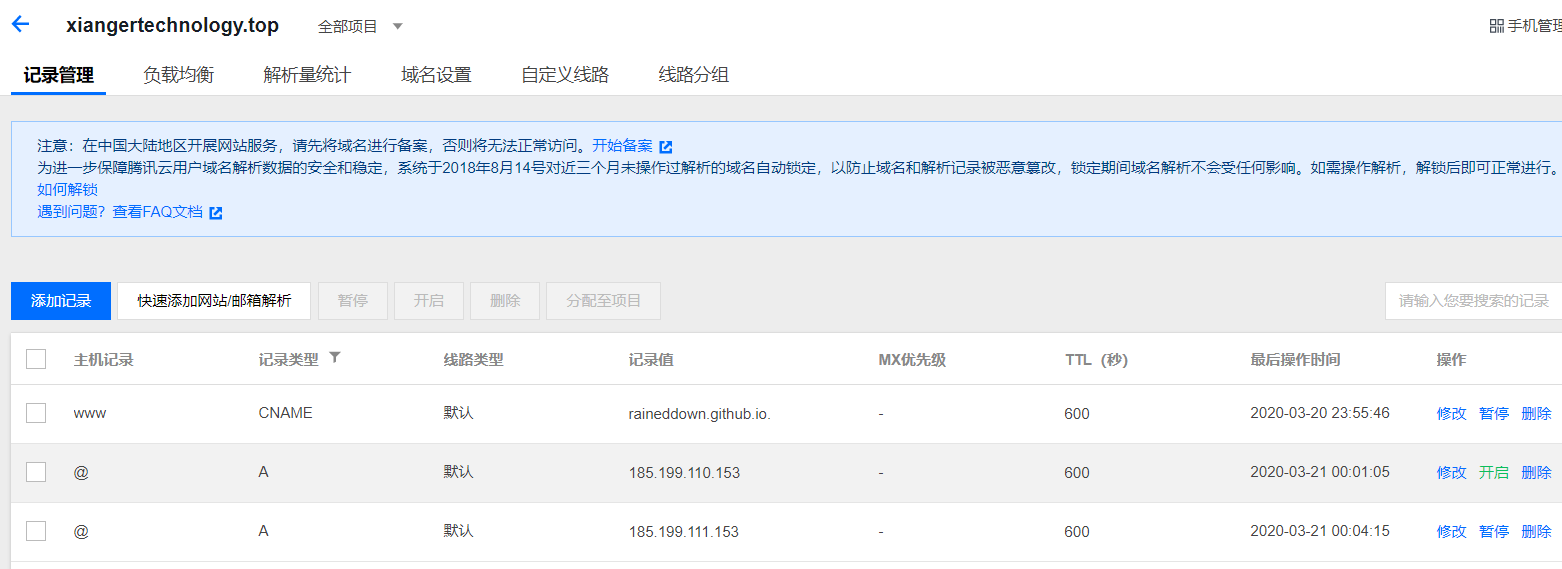Open the 如何解锁 help link

[68, 190]
